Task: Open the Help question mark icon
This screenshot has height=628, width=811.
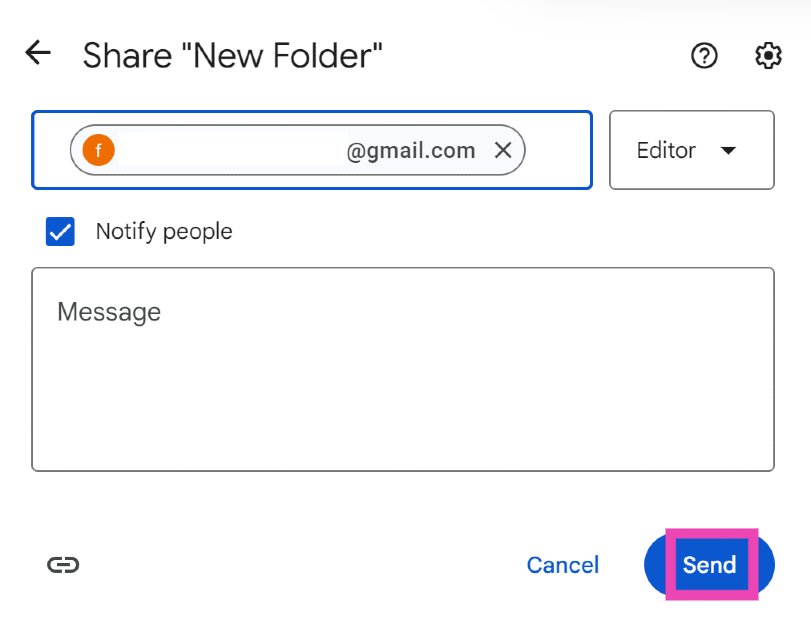Action: coord(705,56)
